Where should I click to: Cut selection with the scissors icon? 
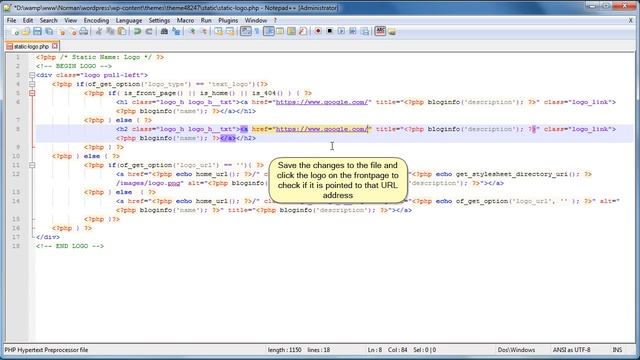click(98, 31)
